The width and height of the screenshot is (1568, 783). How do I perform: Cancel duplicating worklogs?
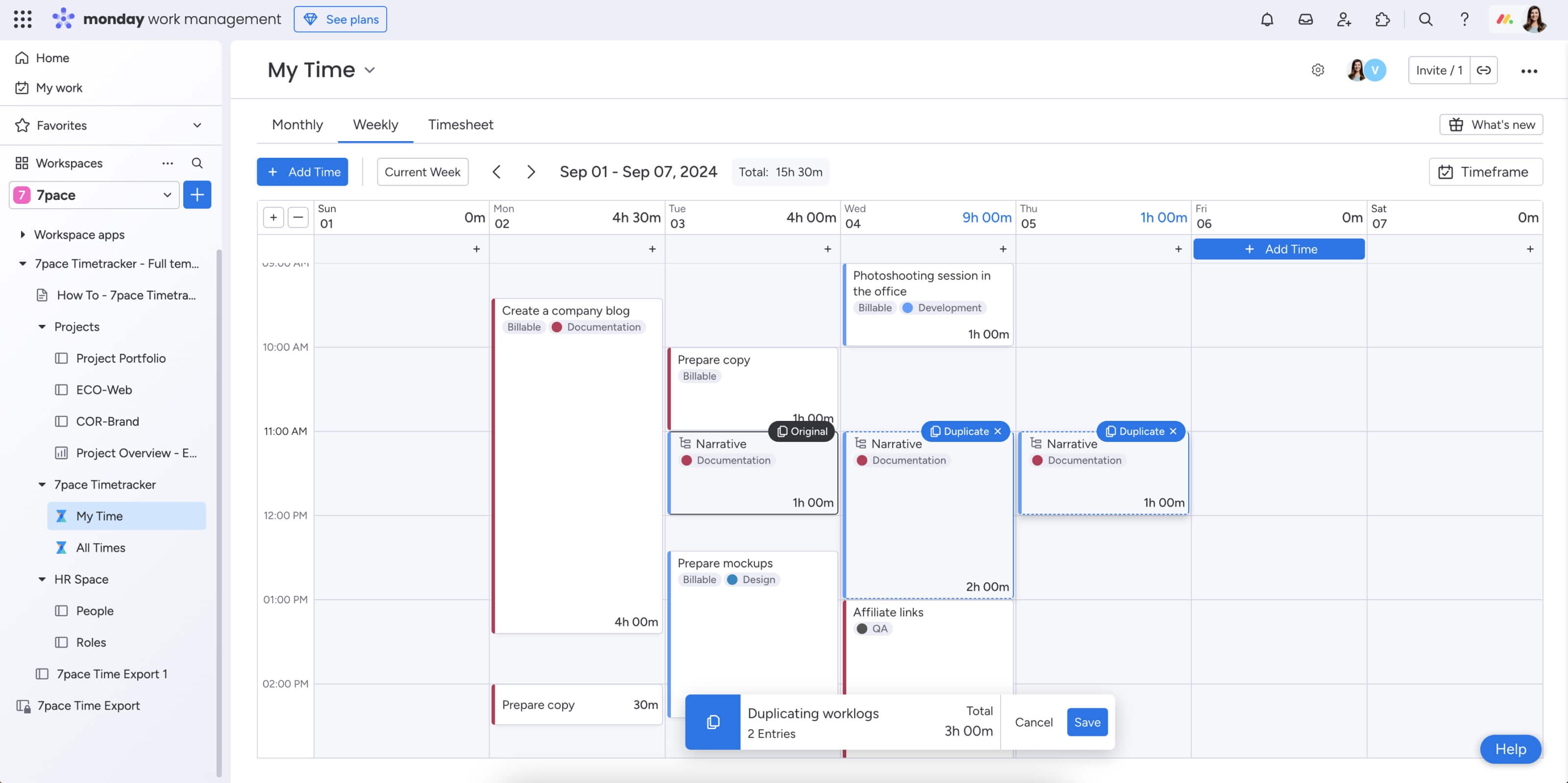pyautogui.click(x=1033, y=722)
